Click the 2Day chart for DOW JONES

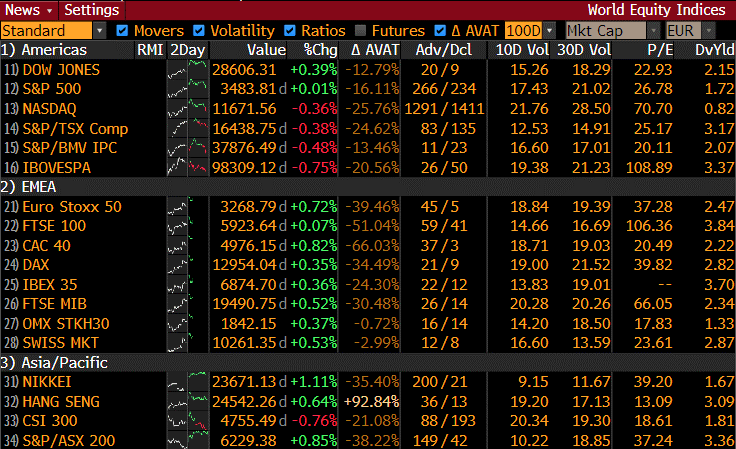pos(187,69)
